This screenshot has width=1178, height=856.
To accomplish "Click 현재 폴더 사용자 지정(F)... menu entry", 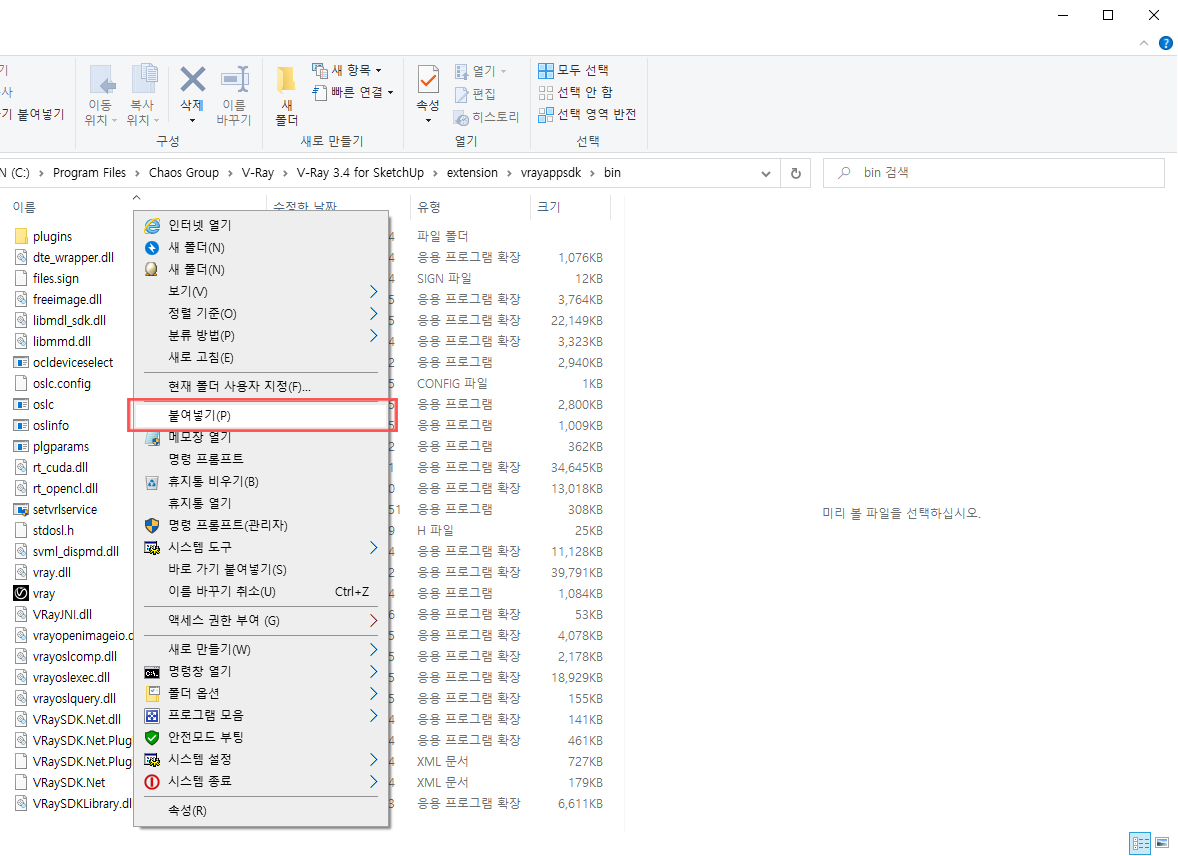I will point(261,386).
